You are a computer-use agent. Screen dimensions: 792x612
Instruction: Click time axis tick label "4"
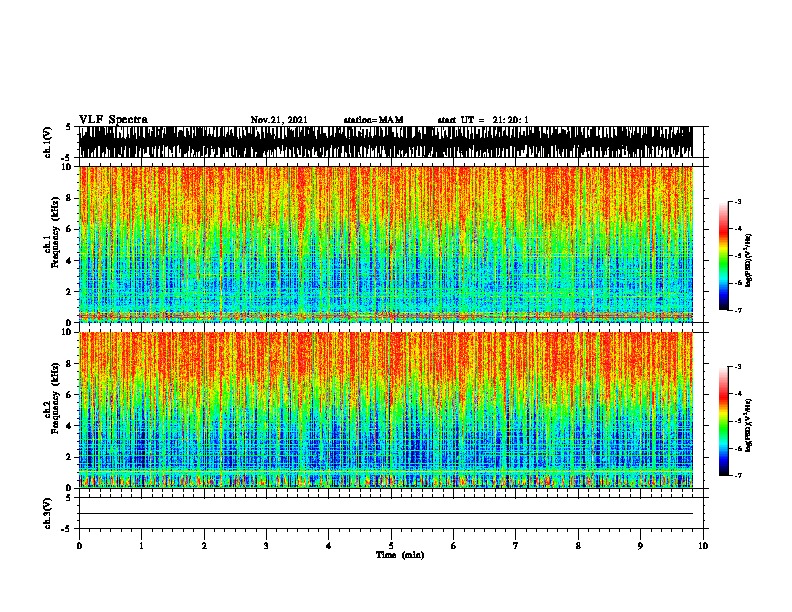point(329,546)
